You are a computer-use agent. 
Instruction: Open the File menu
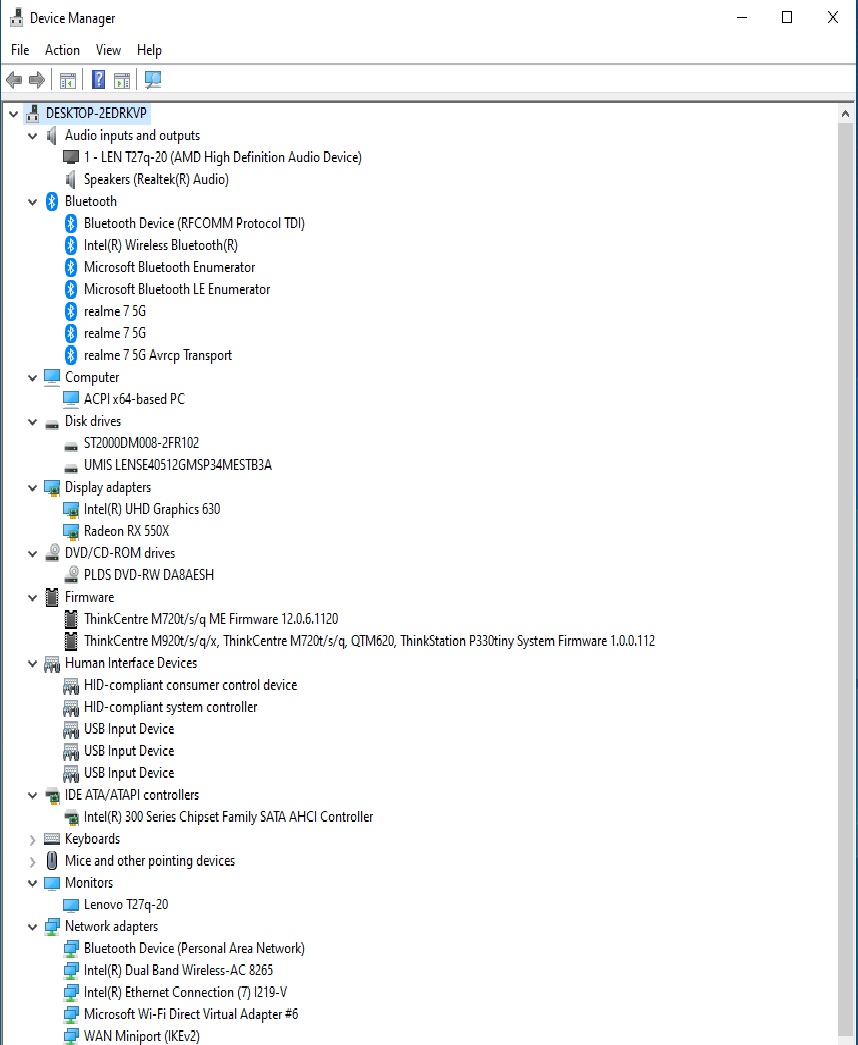[20, 50]
